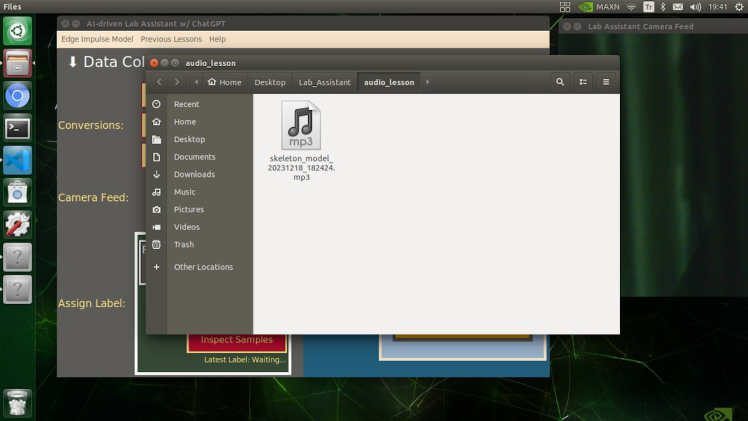748x421 pixels.
Task: Open Music in the sidebar
Action: click(185, 192)
